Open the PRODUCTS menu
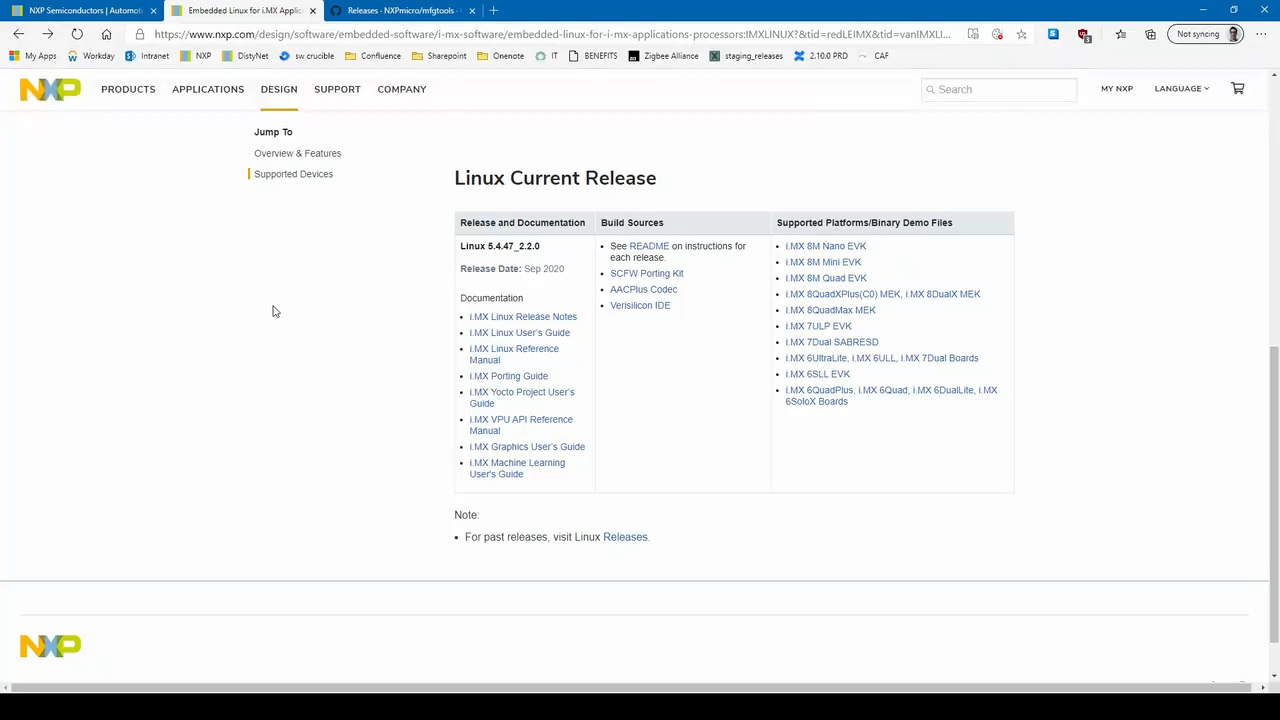 pyautogui.click(x=128, y=89)
